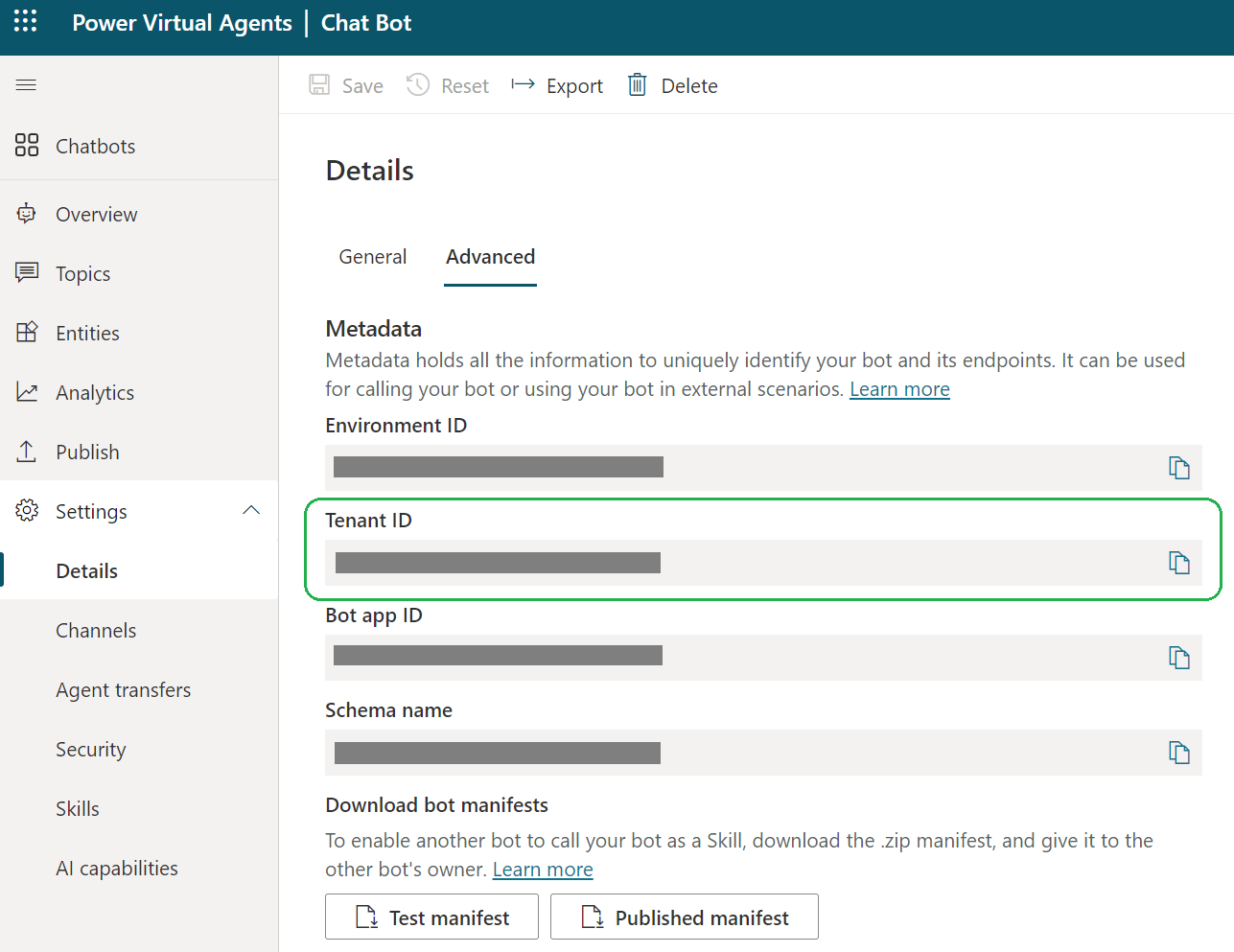Open the Topics section in sidebar

[83, 273]
